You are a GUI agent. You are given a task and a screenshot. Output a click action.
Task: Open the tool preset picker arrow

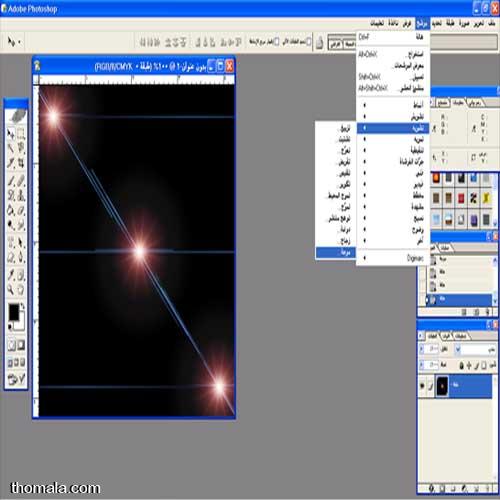pyautogui.click(x=20, y=42)
